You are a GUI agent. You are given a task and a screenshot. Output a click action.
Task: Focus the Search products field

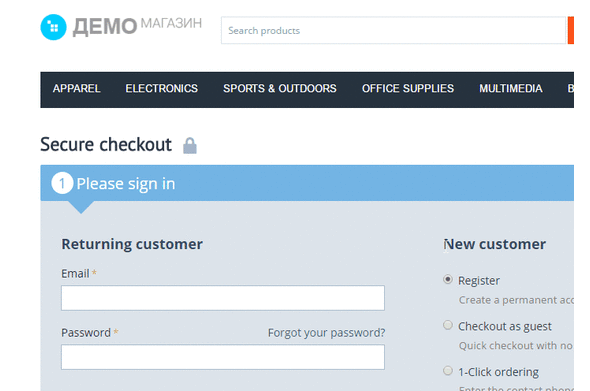pyautogui.click(x=394, y=30)
